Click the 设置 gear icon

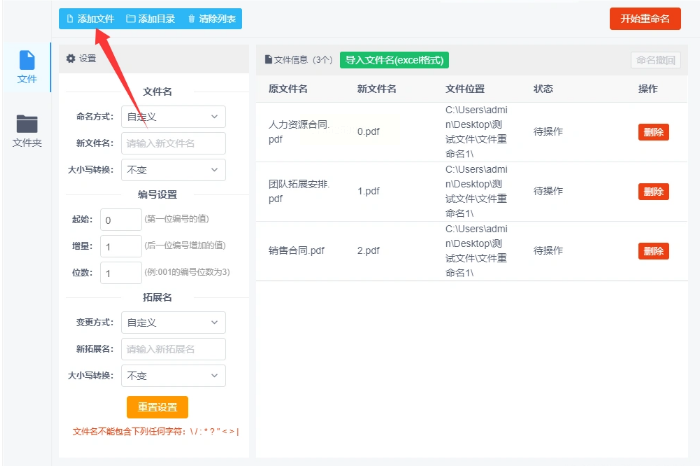[71, 59]
